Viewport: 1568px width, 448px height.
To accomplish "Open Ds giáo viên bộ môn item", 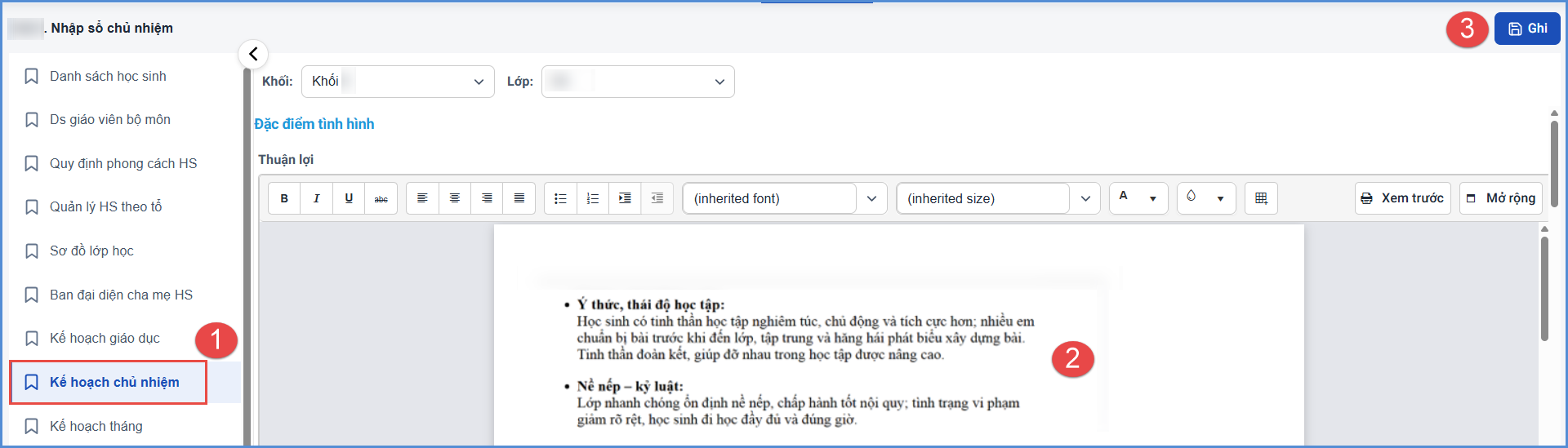I will pos(110,119).
